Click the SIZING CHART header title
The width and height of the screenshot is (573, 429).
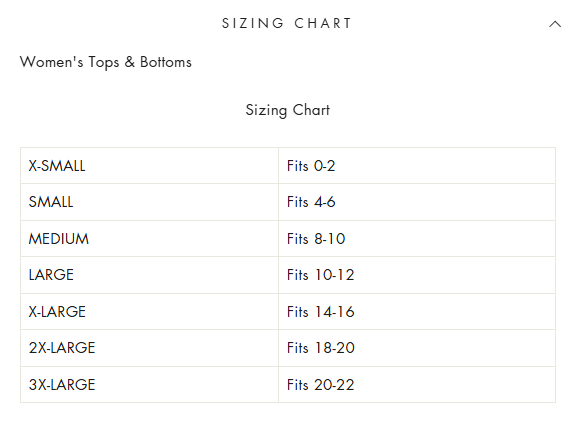pos(287,23)
